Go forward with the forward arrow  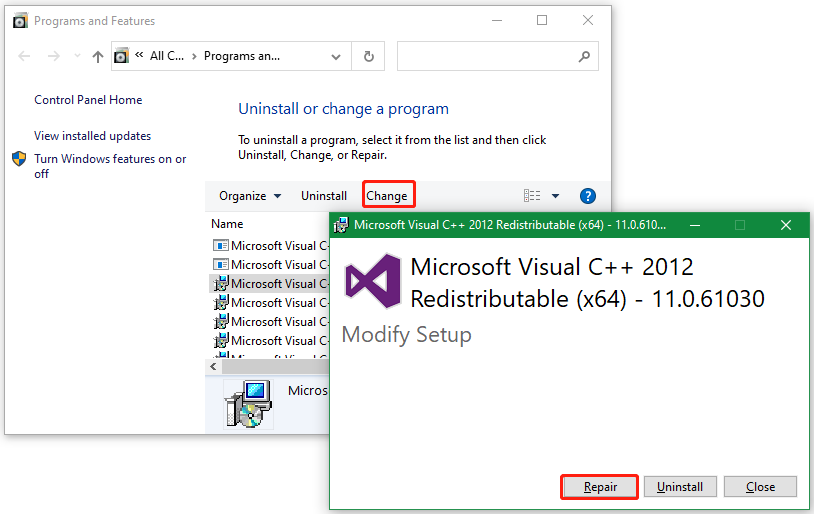coord(53,56)
